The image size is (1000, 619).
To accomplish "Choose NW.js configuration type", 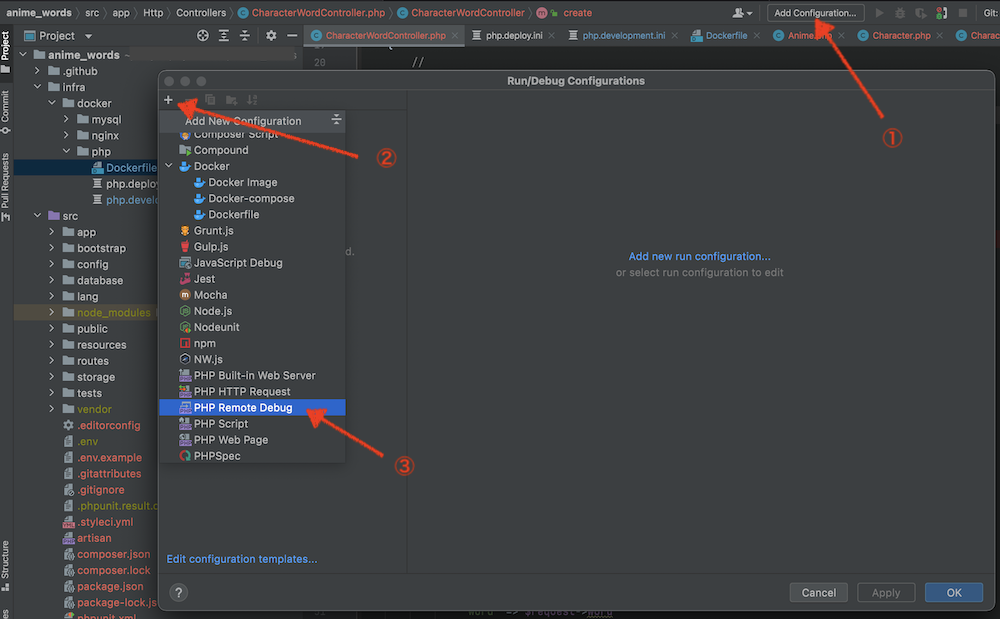I will click(x=252, y=360).
